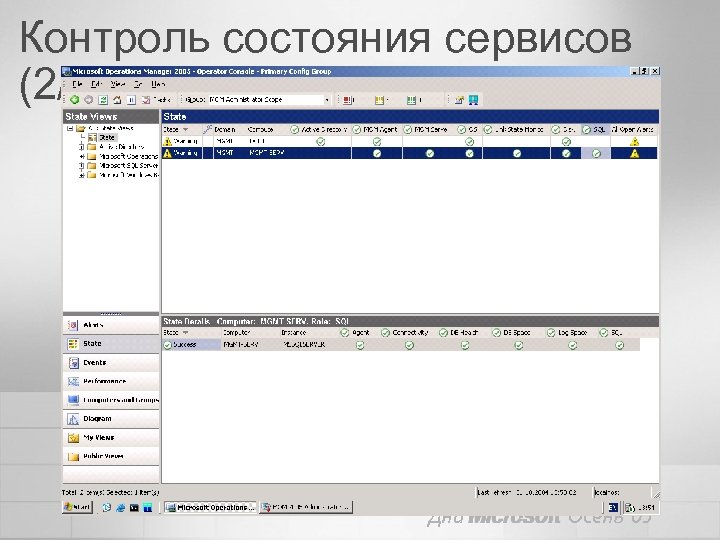Click the Open Alerts column header

pyautogui.click(x=634, y=129)
